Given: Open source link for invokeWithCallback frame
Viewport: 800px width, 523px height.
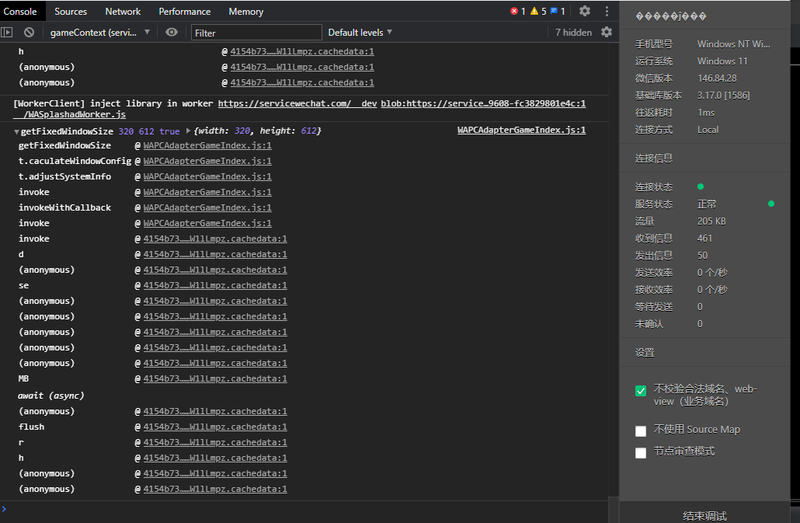Looking at the screenshot, I should [207, 208].
